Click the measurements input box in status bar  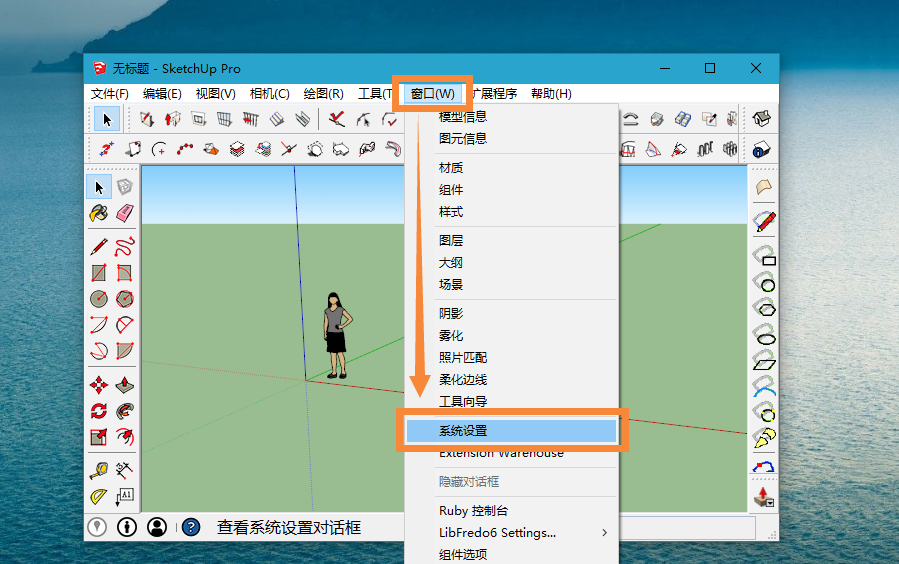pyautogui.click(x=687, y=527)
